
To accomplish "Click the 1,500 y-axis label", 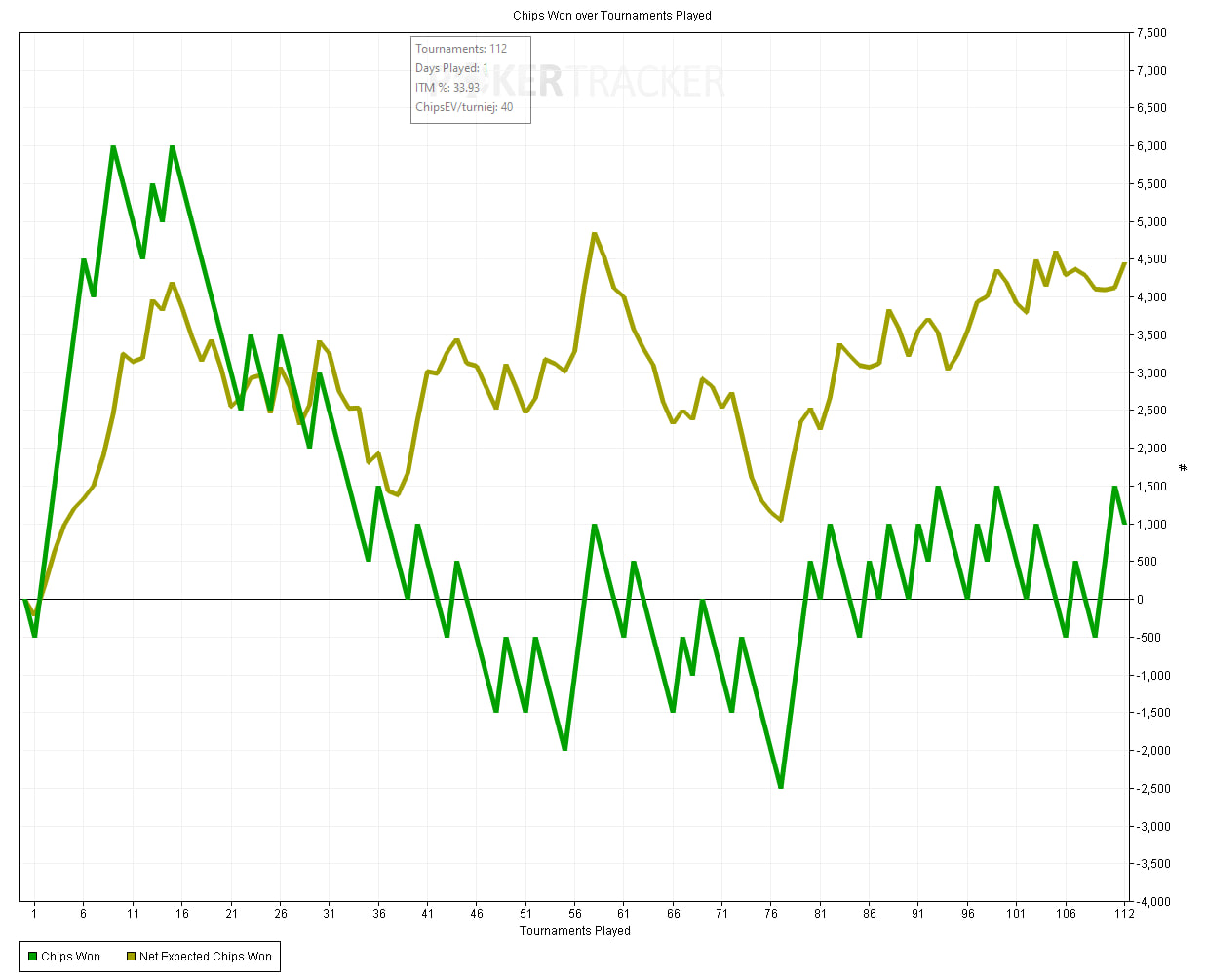I will [x=1151, y=487].
